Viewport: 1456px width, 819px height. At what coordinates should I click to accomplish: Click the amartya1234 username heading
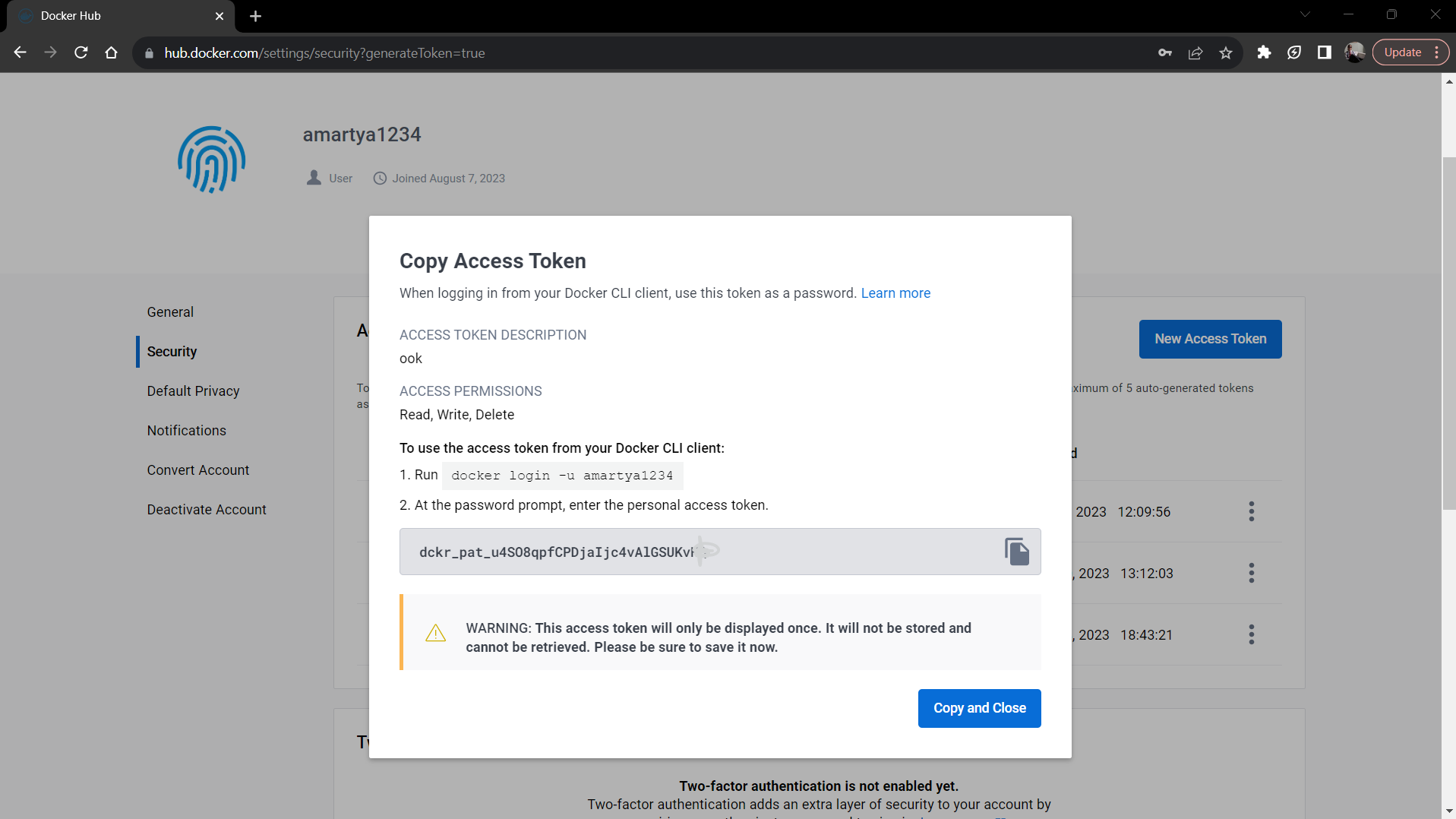pyautogui.click(x=362, y=134)
